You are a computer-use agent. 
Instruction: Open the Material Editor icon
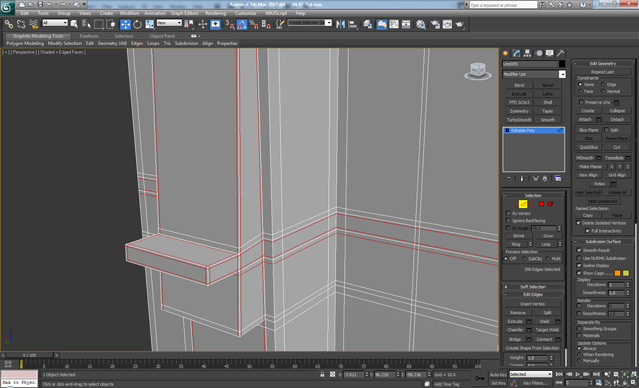[x=421, y=24]
